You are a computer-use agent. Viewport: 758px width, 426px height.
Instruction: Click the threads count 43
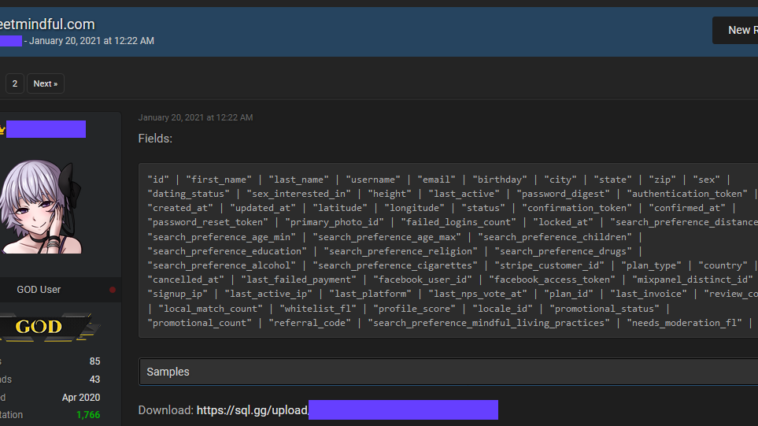[x=94, y=379]
